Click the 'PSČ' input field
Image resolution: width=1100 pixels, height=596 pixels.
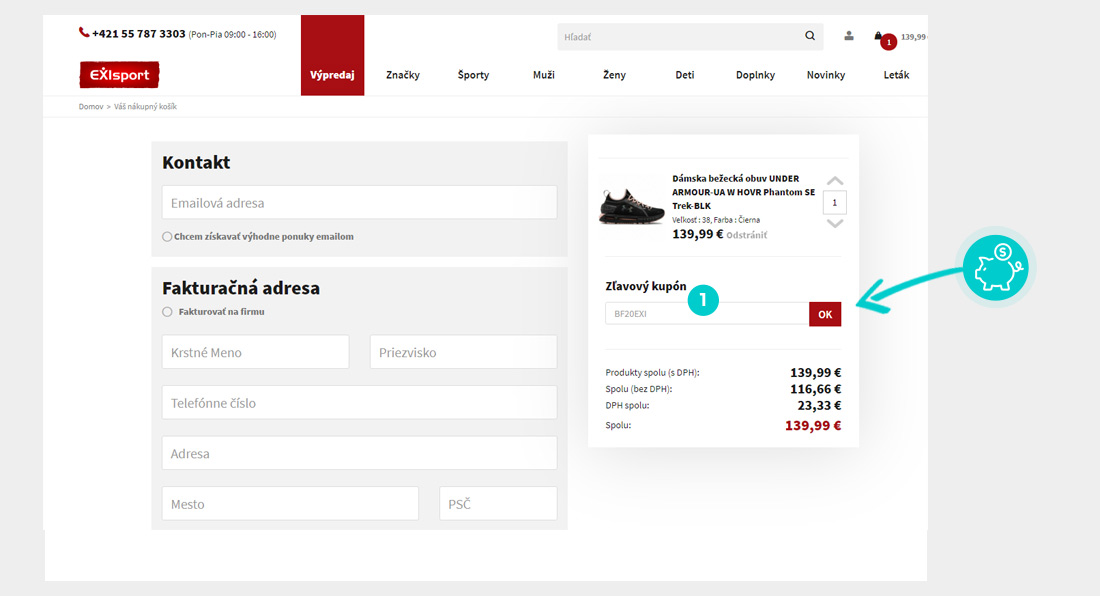498,503
